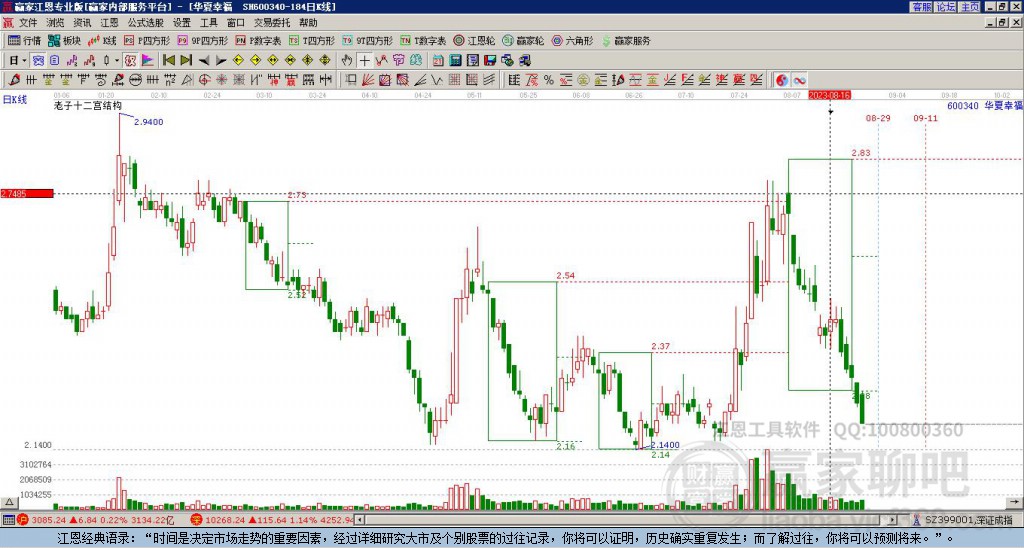Open the calculator icon
Image resolution: width=1024 pixels, height=548 pixels.
(456, 61)
